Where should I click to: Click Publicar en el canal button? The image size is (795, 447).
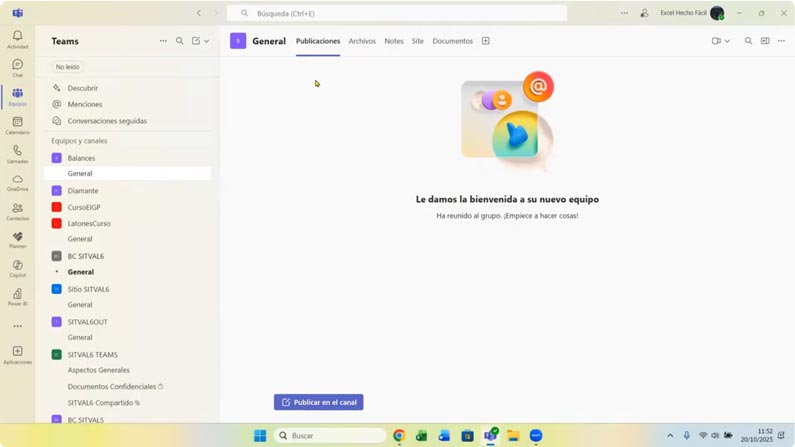pos(318,402)
